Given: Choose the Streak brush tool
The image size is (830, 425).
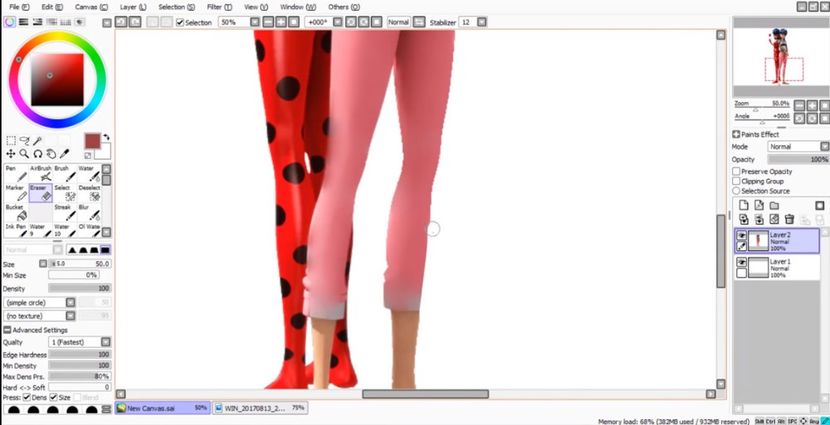Looking at the screenshot, I should 66,212.
